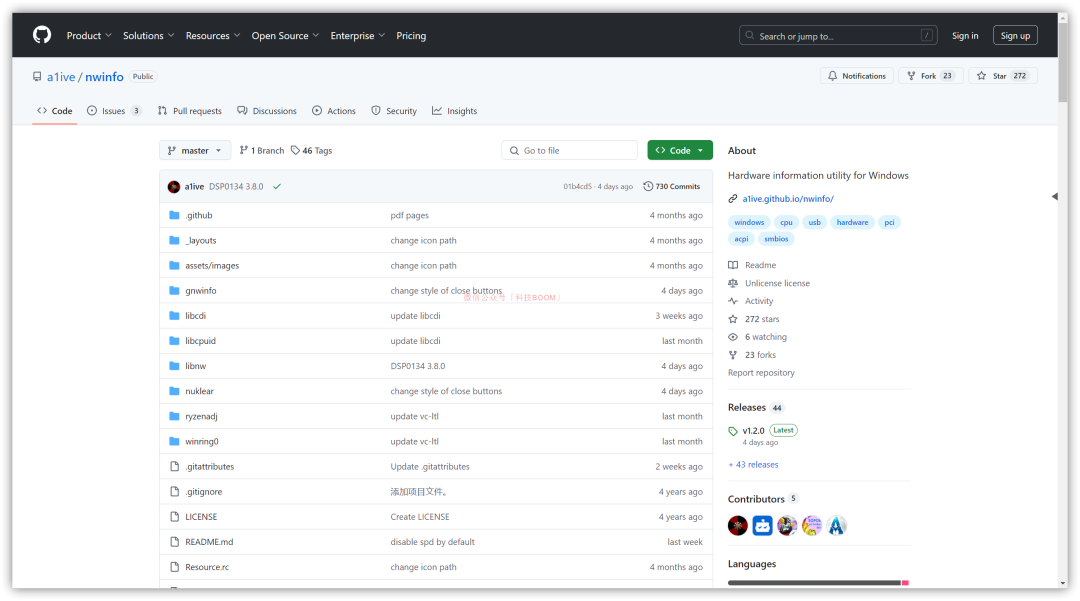Click the link icon beside the website URL
The height and width of the screenshot is (601, 1080).
tap(733, 199)
